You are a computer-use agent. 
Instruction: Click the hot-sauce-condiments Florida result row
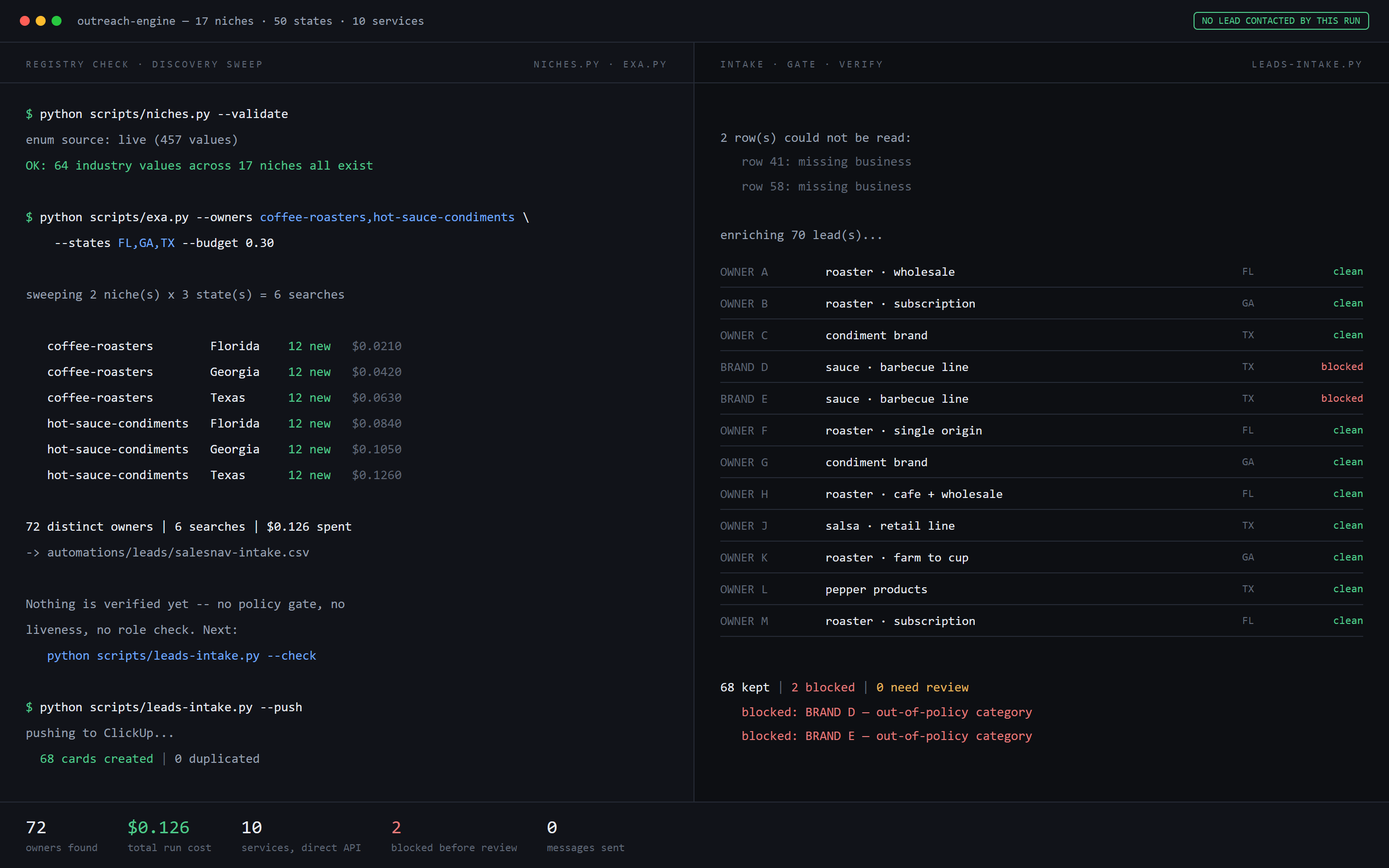click(224, 424)
